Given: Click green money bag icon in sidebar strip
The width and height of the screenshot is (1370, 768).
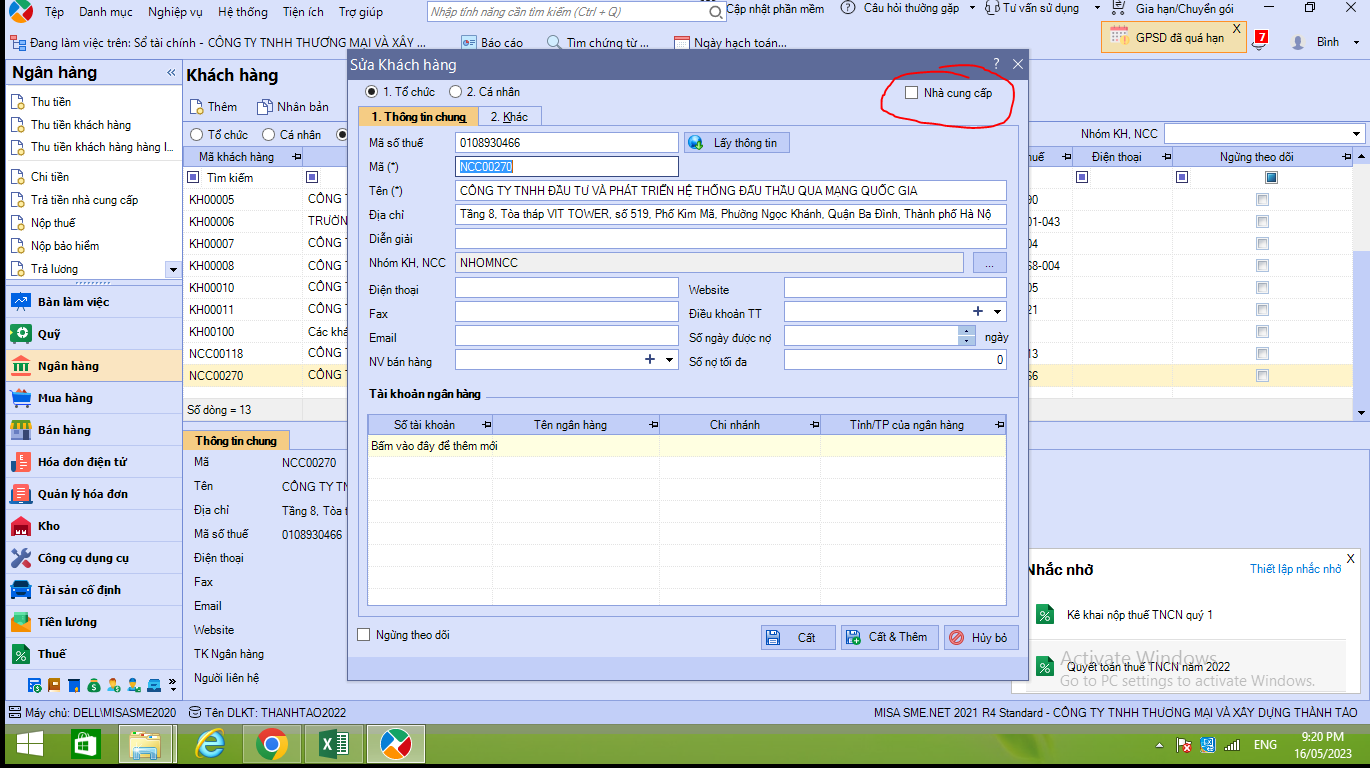Looking at the screenshot, I should point(94,685).
